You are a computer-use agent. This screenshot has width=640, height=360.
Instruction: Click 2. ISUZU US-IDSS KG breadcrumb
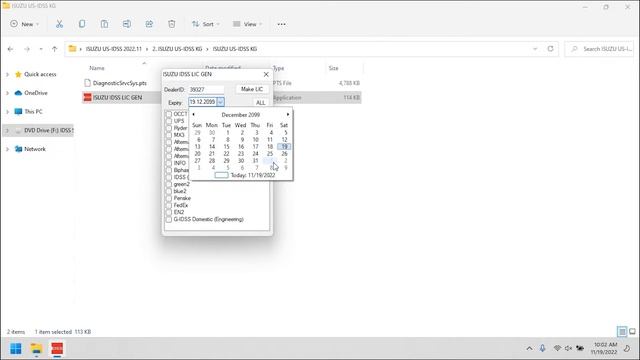point(177,49)
